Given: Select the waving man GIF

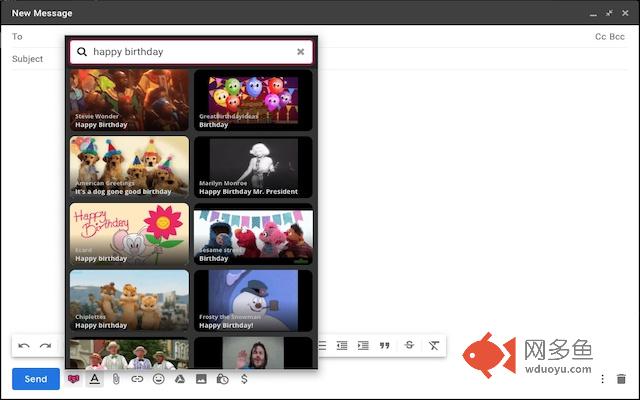Looking at the screenshot, I should tap(253, 353).
